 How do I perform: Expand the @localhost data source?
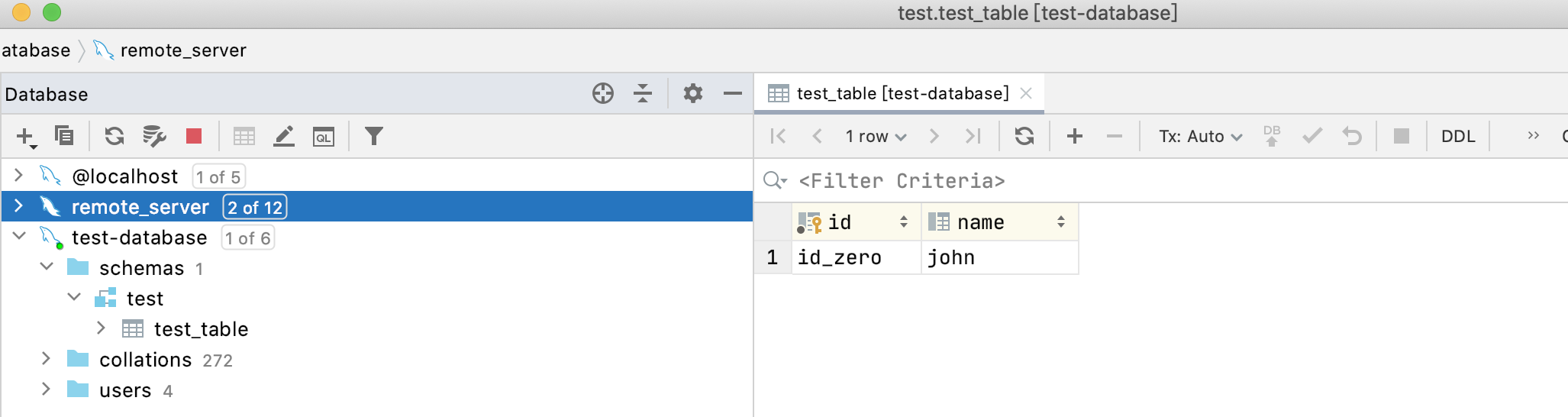click(x=18, y=176)
